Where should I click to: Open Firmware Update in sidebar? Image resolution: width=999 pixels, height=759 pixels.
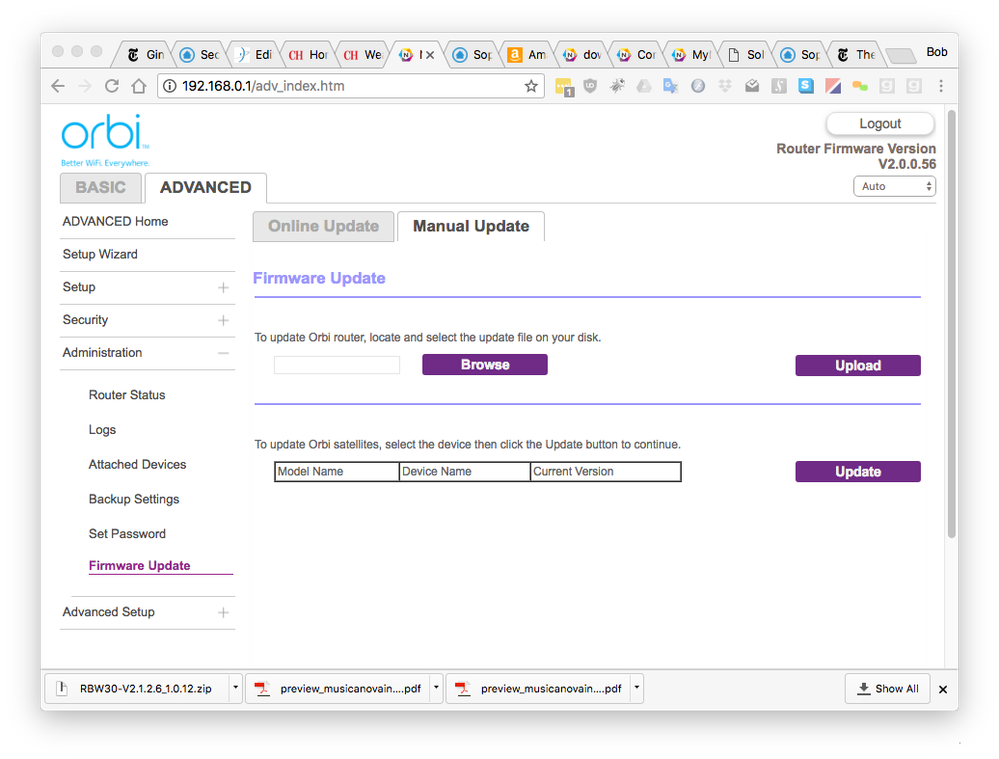click(140, 566)
